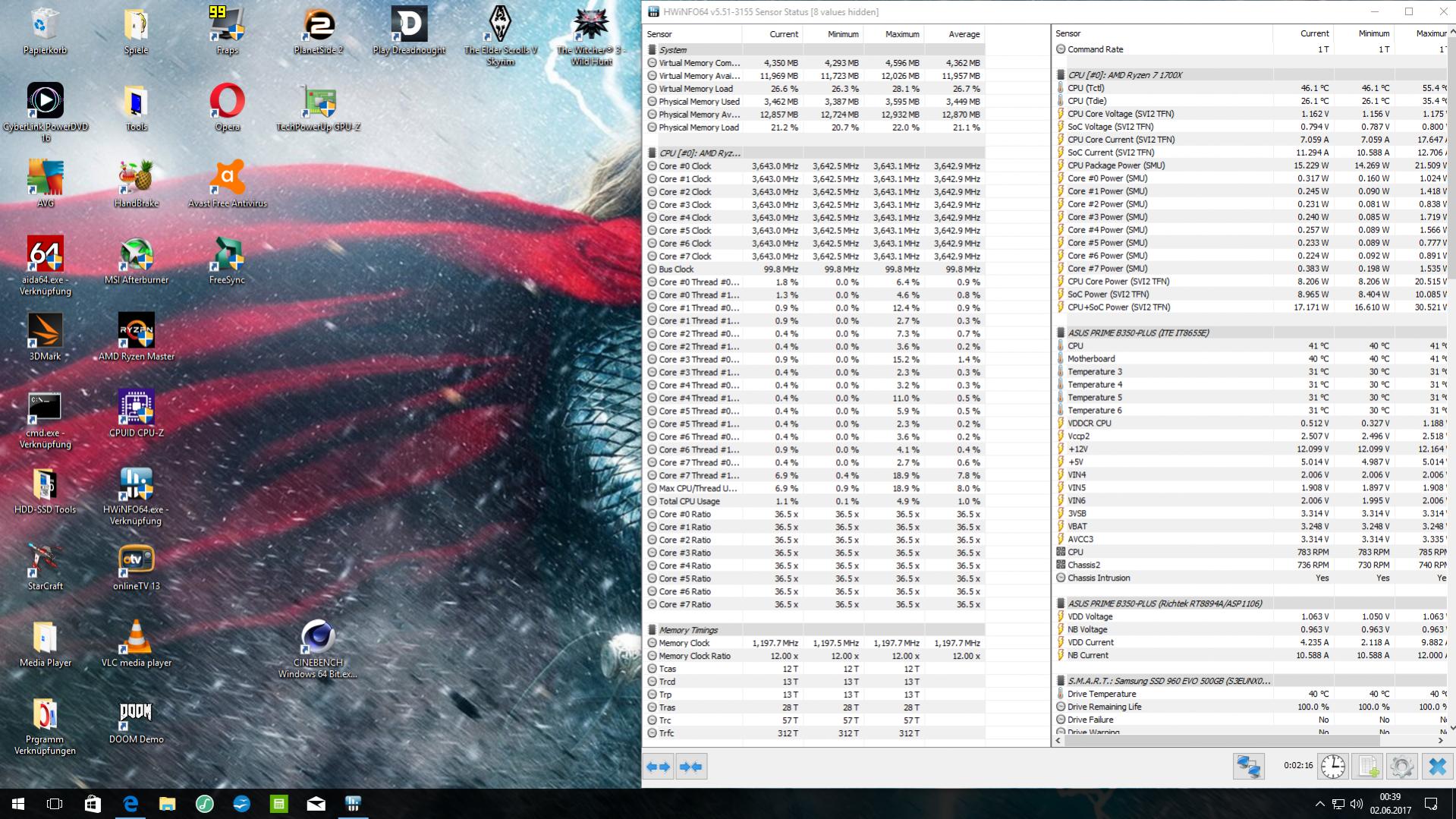This screenshot has height=819, width=1456.
Task: Select the Memory Timings group header
Action: [x=814, y=630]
